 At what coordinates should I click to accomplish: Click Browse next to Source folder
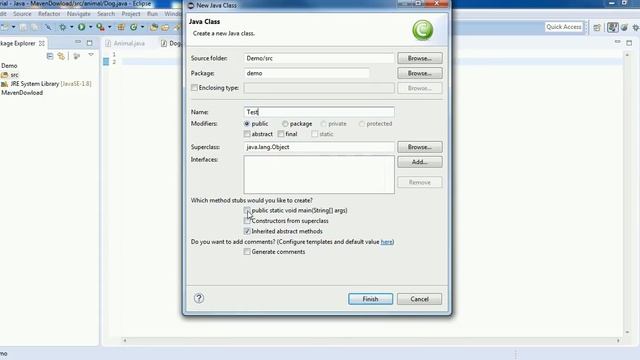click(x=420, y=58)
